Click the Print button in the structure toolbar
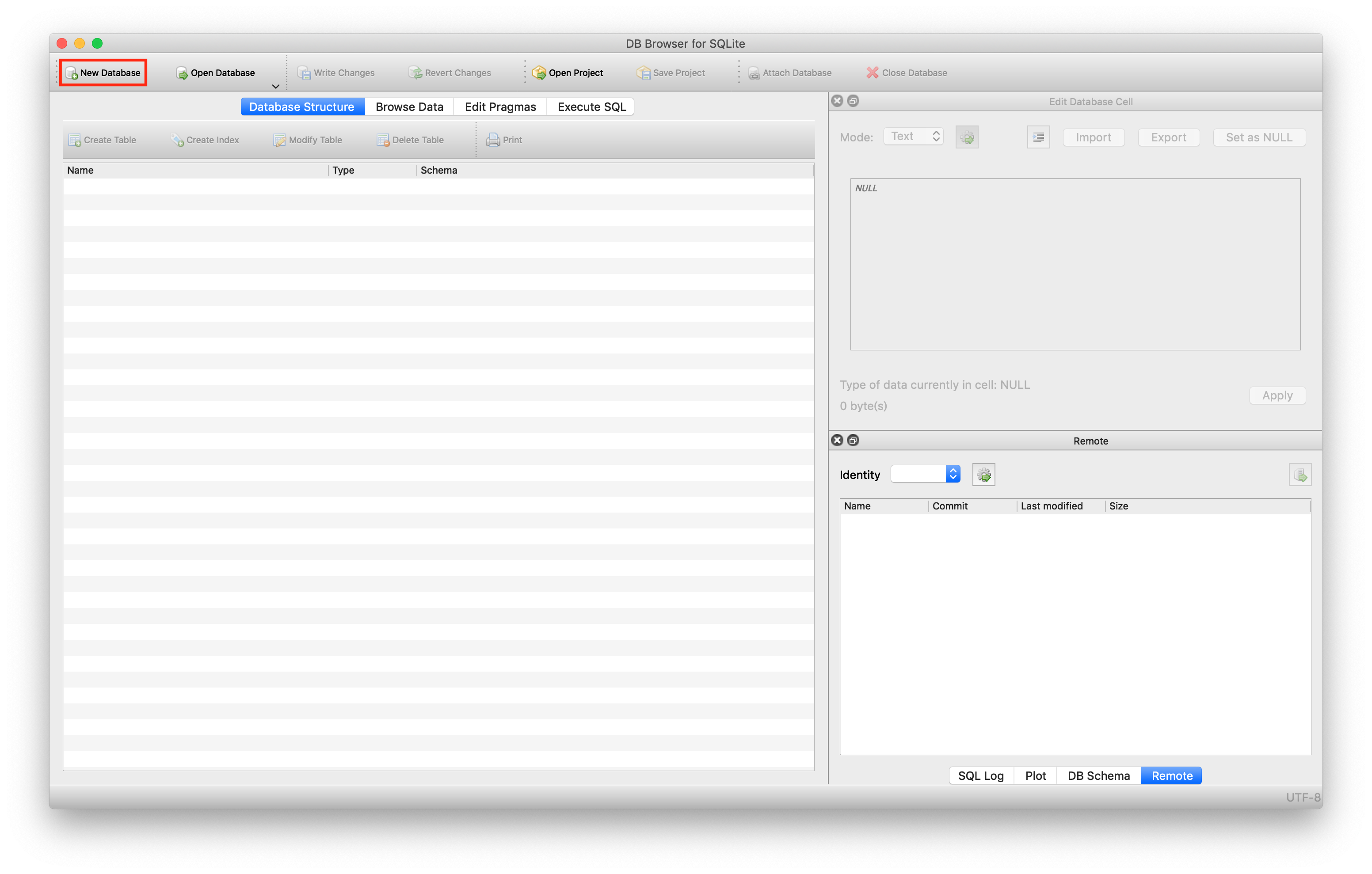 click(x=504, y=140)
